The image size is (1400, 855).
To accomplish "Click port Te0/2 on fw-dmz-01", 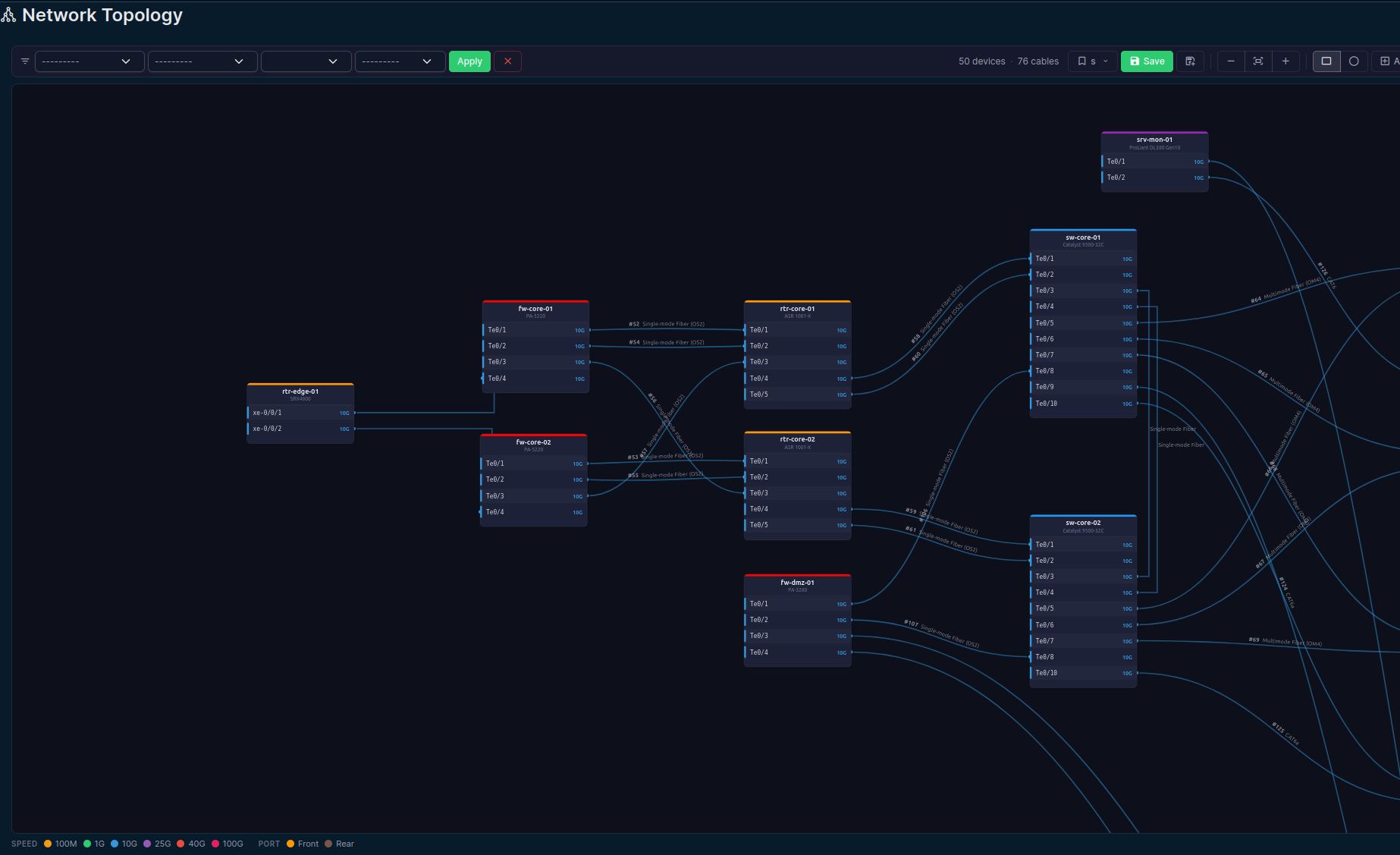I will point(798,620).
